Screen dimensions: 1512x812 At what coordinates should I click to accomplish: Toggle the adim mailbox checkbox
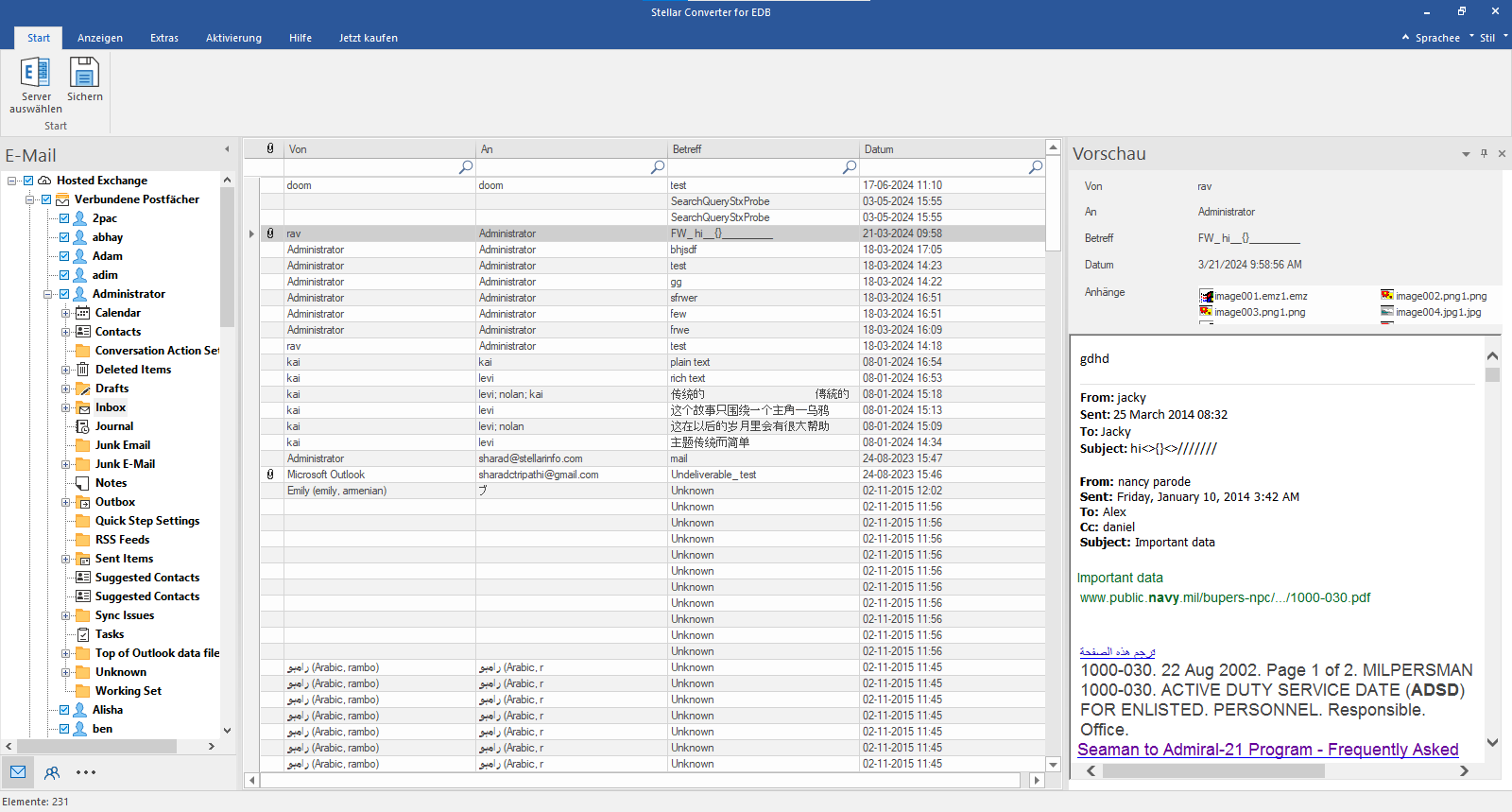[x=64, y=275]
